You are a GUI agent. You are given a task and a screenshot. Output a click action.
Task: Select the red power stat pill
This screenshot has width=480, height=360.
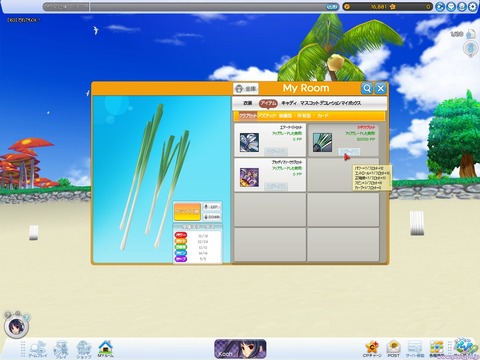pos(181,235)
